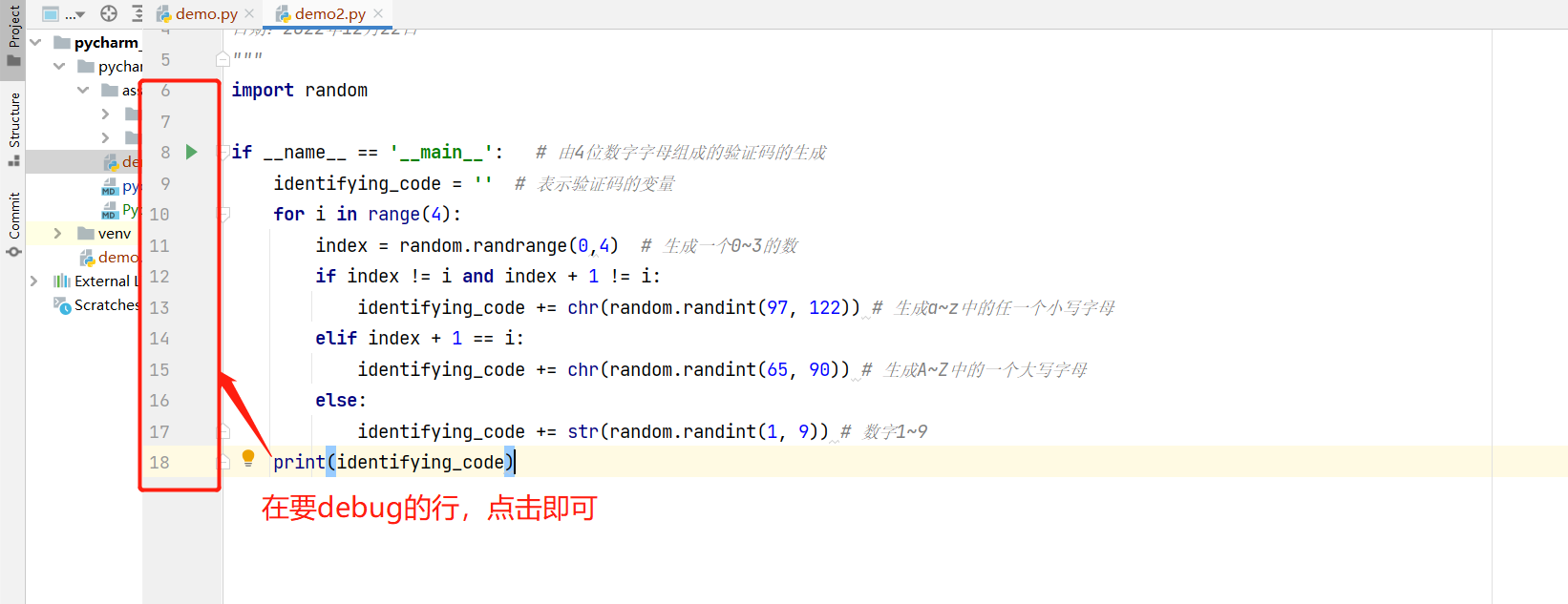Click the yellow lightbulb quick-fix icon
Image resolution: width=1568 pixels, height=604 pixels.
pyautogui.click(x=248, y=458)
